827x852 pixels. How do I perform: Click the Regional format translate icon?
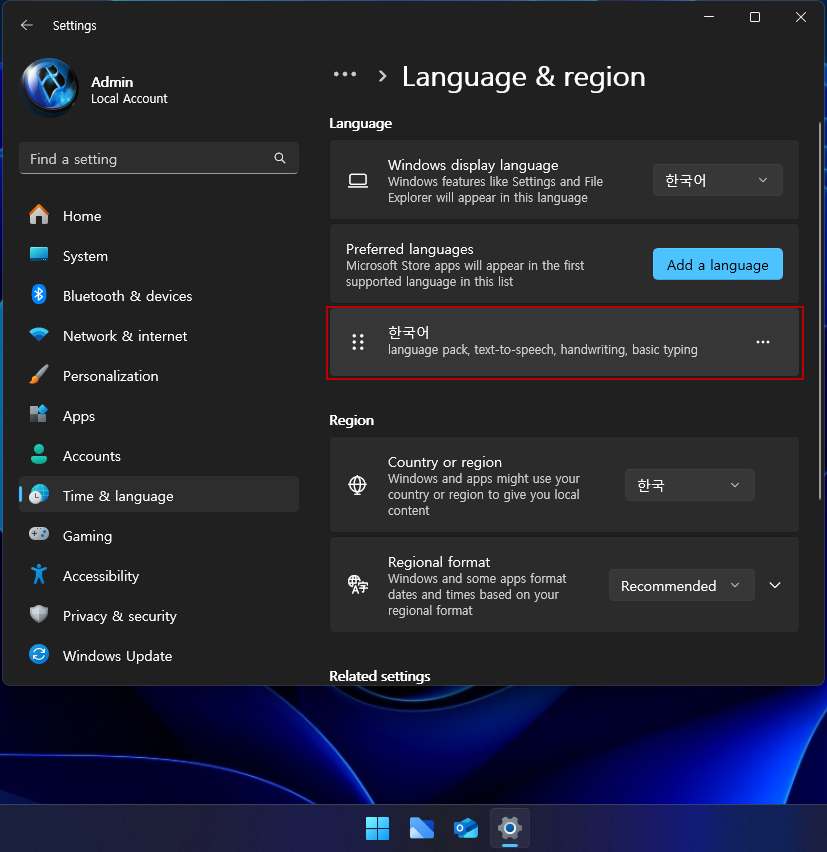pyautogui.click(x=358, y=585)
